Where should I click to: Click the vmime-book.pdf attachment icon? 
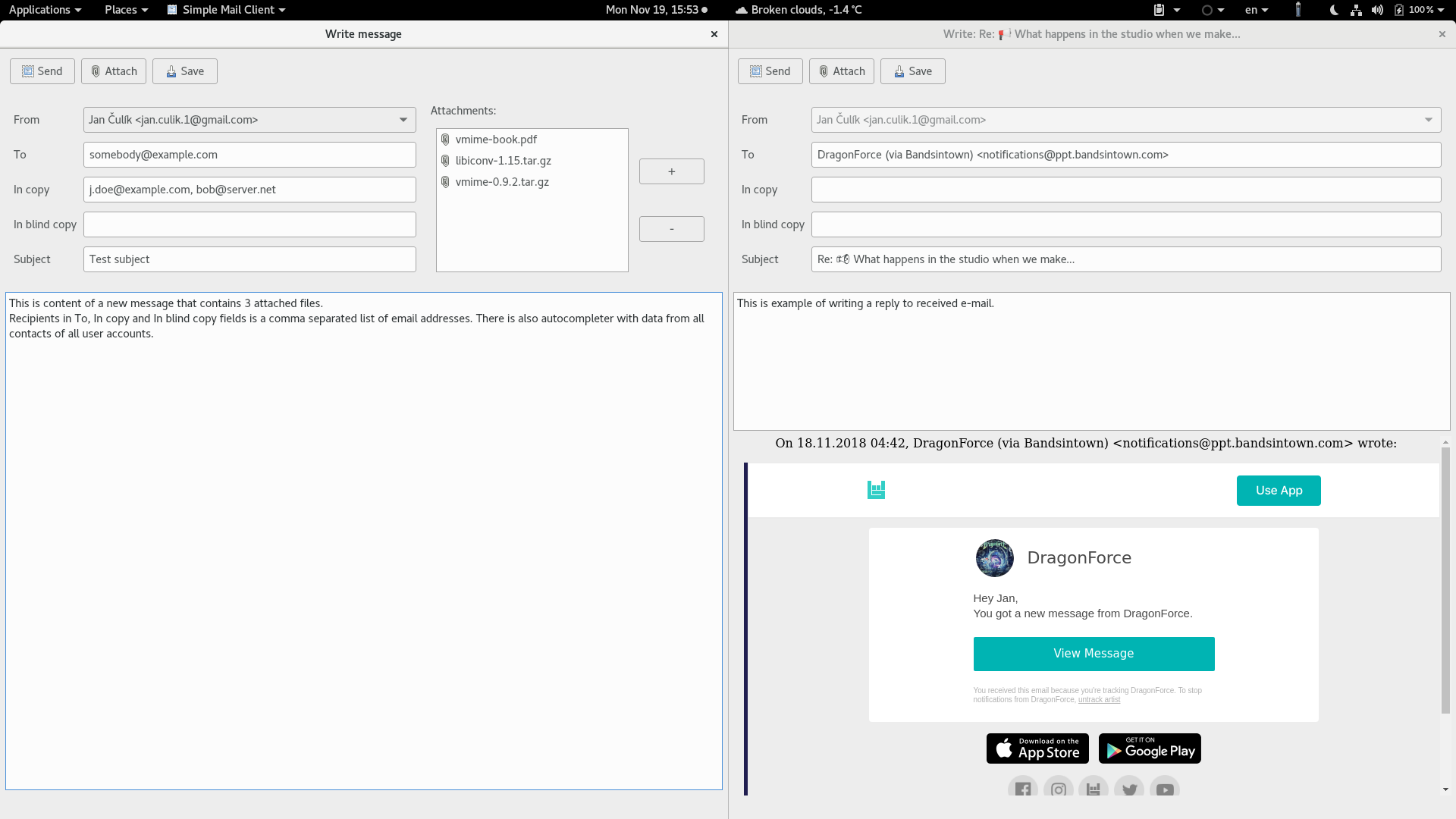click(x=445, y=138)
